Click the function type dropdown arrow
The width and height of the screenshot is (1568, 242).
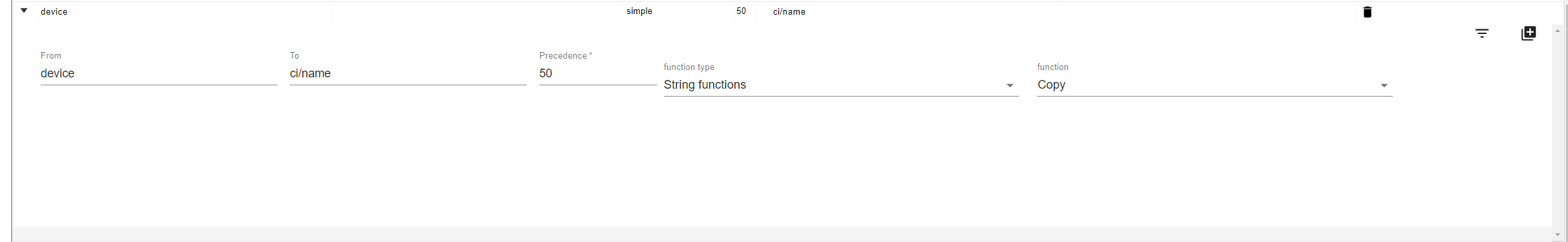(x=1009, y=85)
